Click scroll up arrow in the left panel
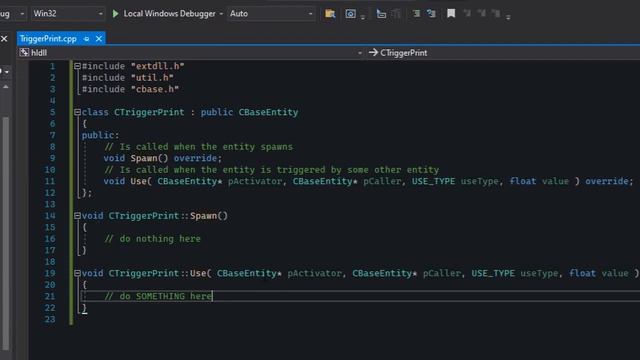The image size is (640, 360). point(6,87)
